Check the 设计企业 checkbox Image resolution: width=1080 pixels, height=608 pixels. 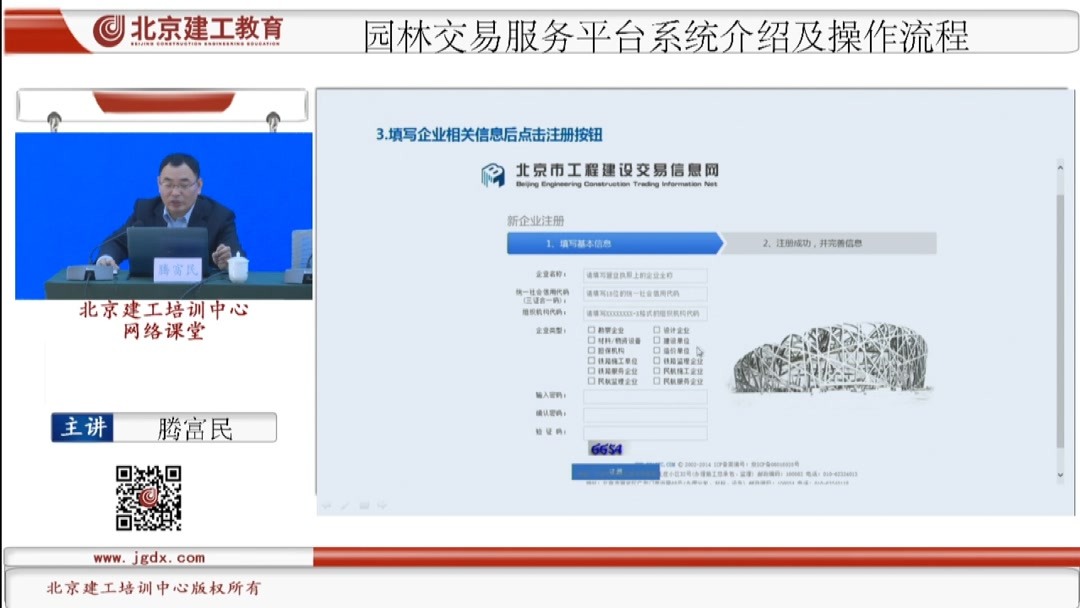[657, 330]
